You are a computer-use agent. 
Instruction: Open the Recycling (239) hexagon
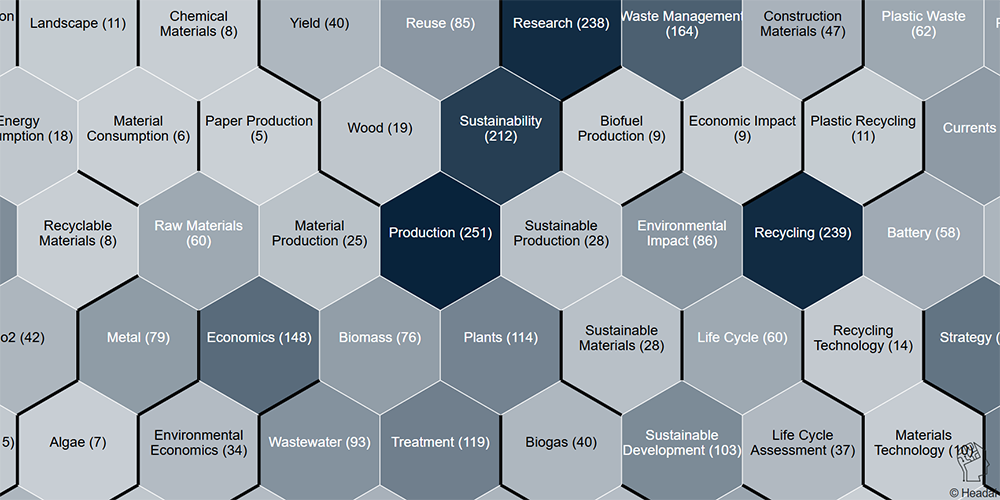click(x=802, y=233)
